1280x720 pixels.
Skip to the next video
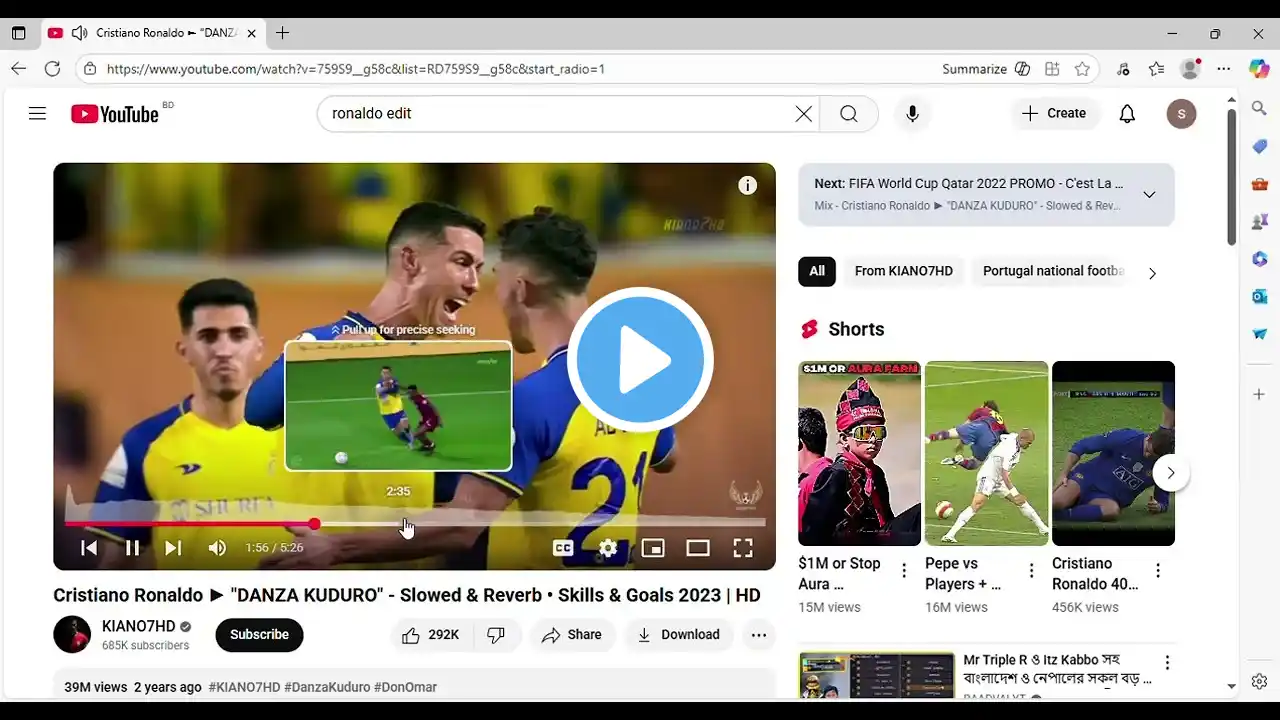tap(173, 548)
